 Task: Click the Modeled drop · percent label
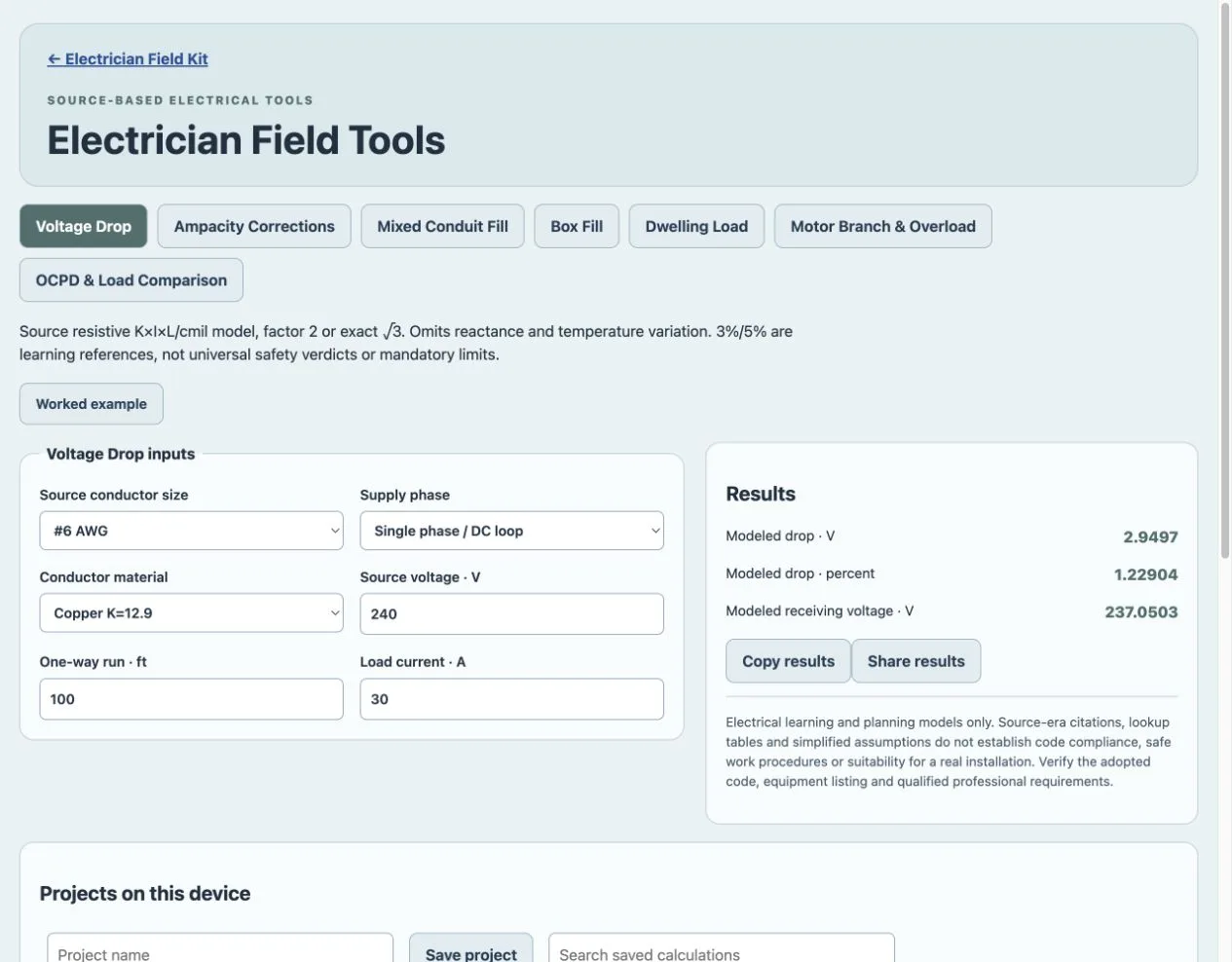pyautogui.click(x=800, y=573)
